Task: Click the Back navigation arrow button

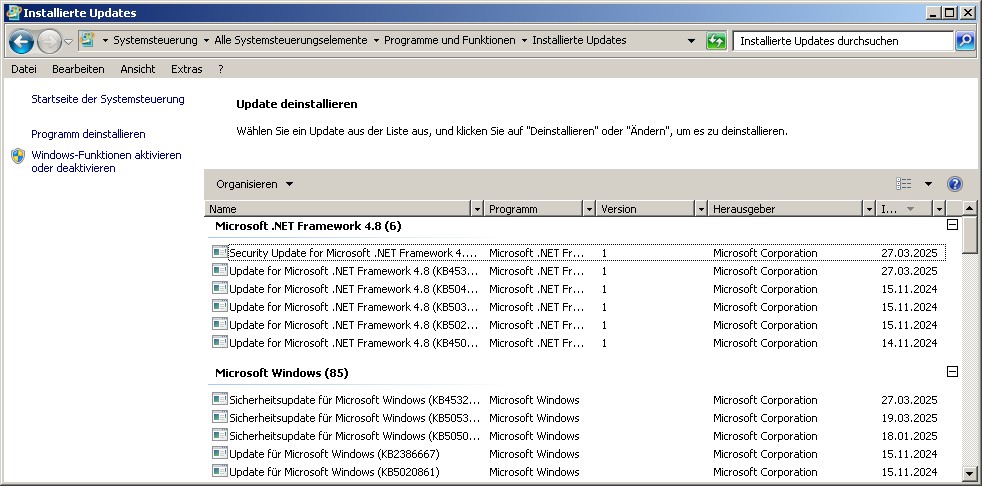Action: point(22,42)
